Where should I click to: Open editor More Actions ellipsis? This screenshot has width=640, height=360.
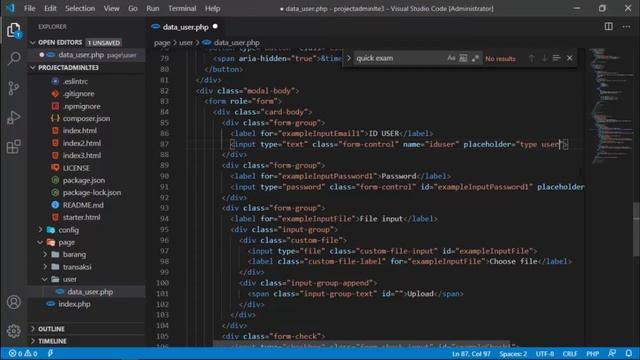click(626, 27)
